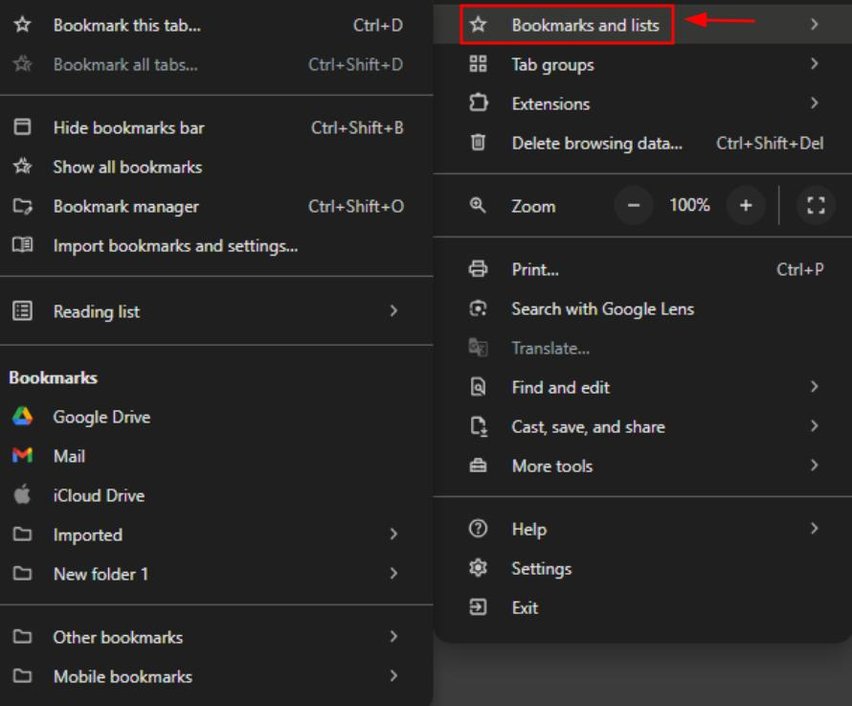Click the window icon next to Hide bookmarks bar

pos(22,127)
